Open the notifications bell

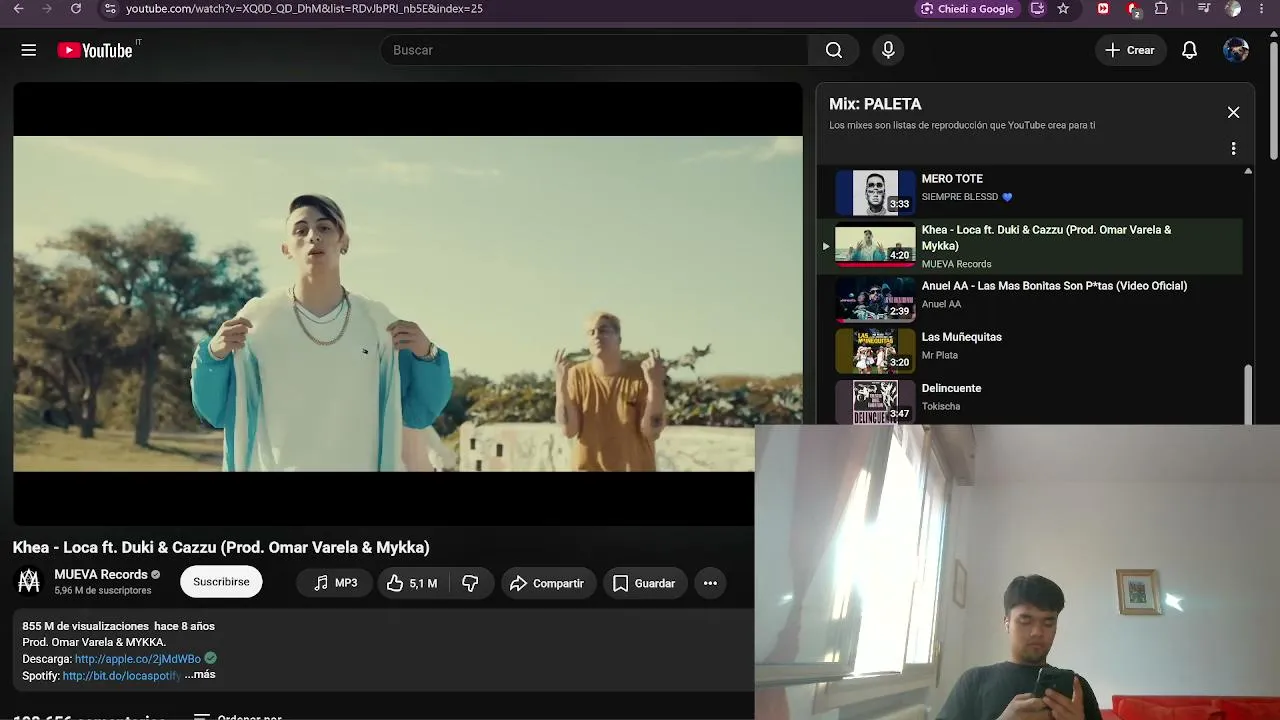(x=1189, y=50)
